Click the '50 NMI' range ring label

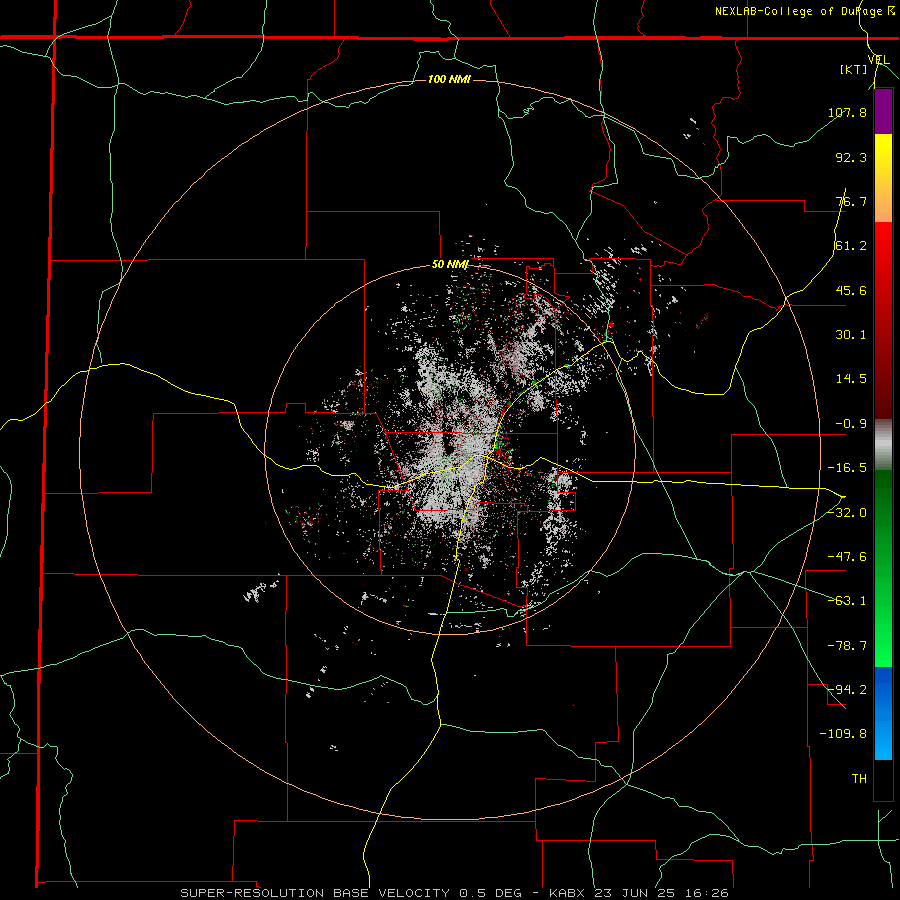pyautogui.click(x=451, y=265)
